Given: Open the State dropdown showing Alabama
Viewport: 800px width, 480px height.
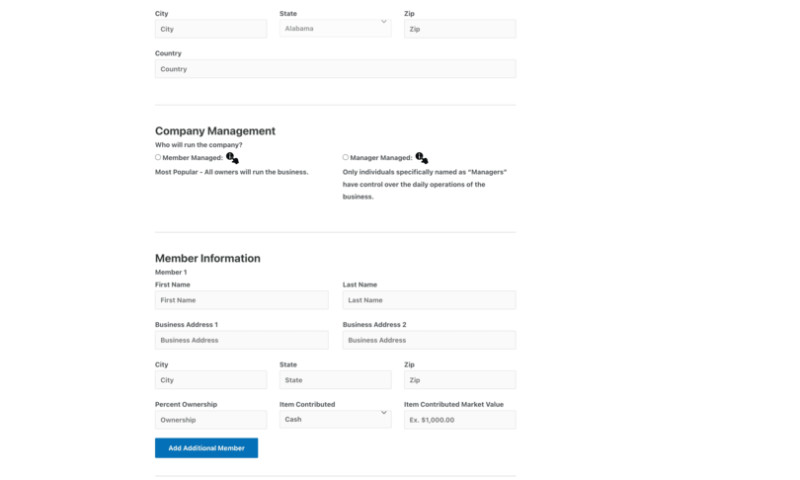Looking at the screenshot, I should pyautogui.click(x=335, y=29).
